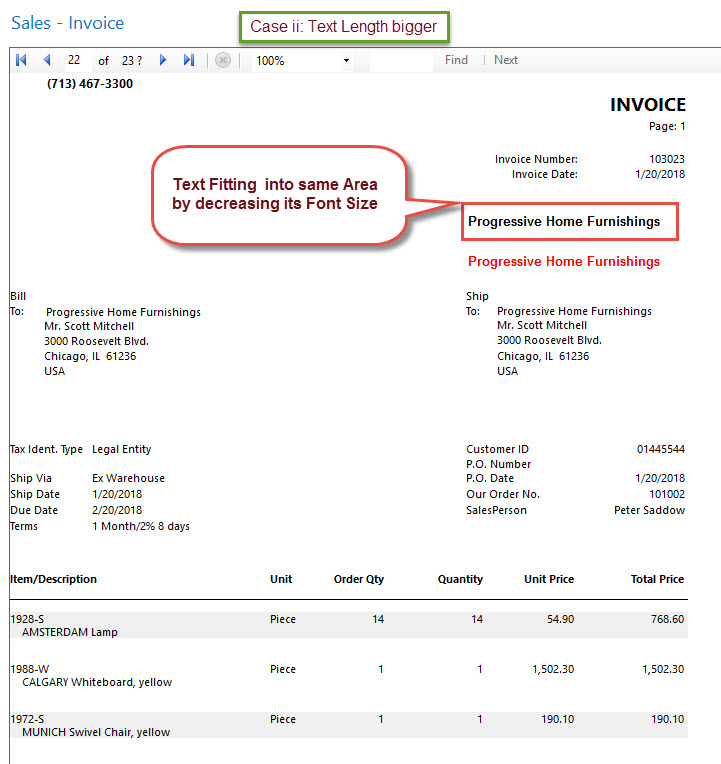This screenshot has height=764, width=721.
Task: Click the INVOICE heading
Action: click(x=647, y=105)
